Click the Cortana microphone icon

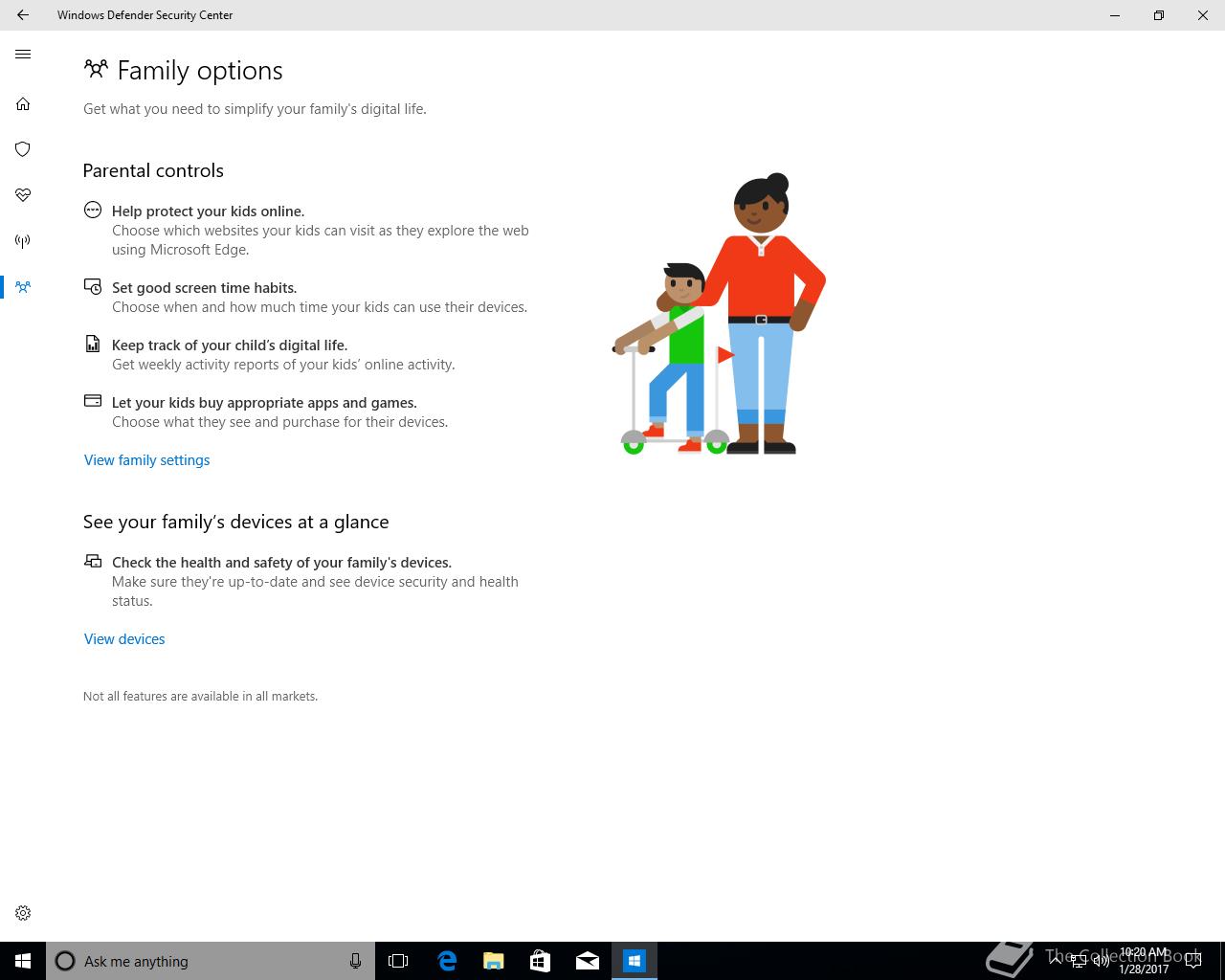coord(355,961)
